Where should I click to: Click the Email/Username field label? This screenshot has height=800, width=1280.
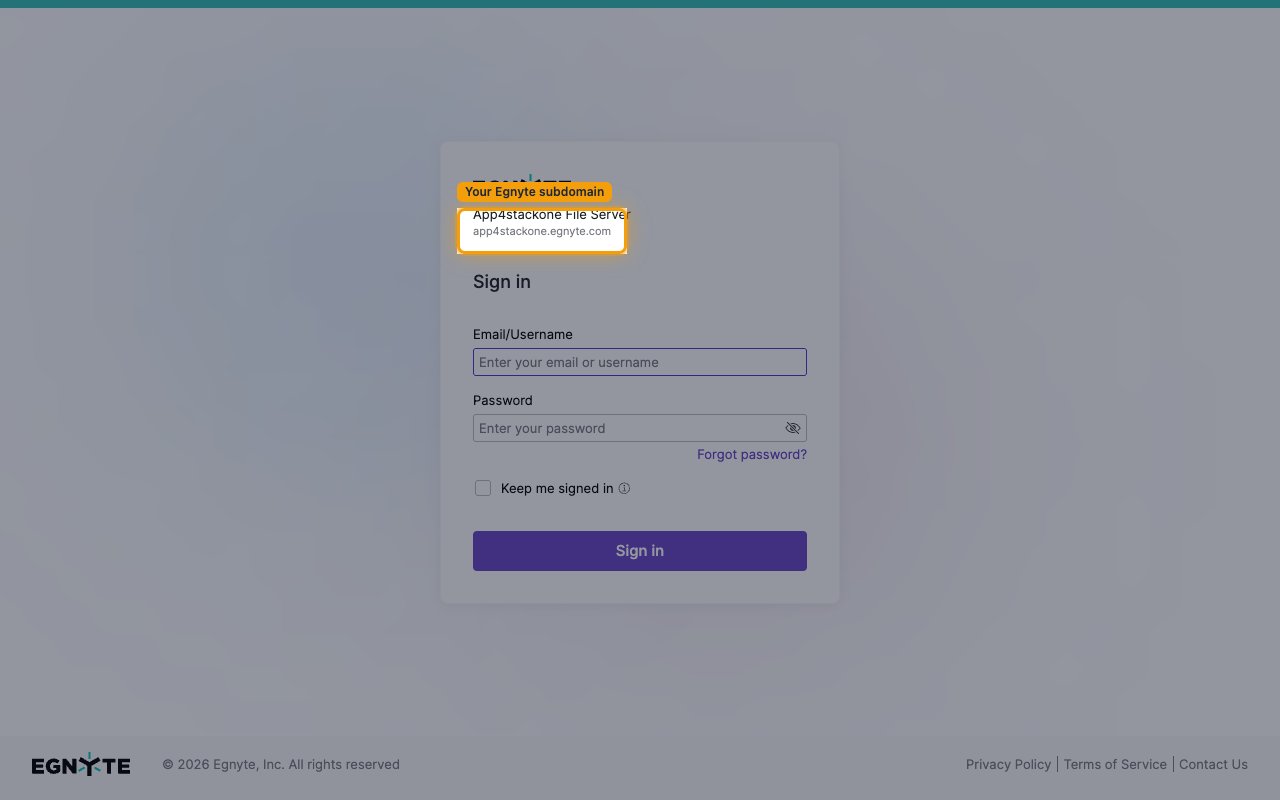[523, 334]
